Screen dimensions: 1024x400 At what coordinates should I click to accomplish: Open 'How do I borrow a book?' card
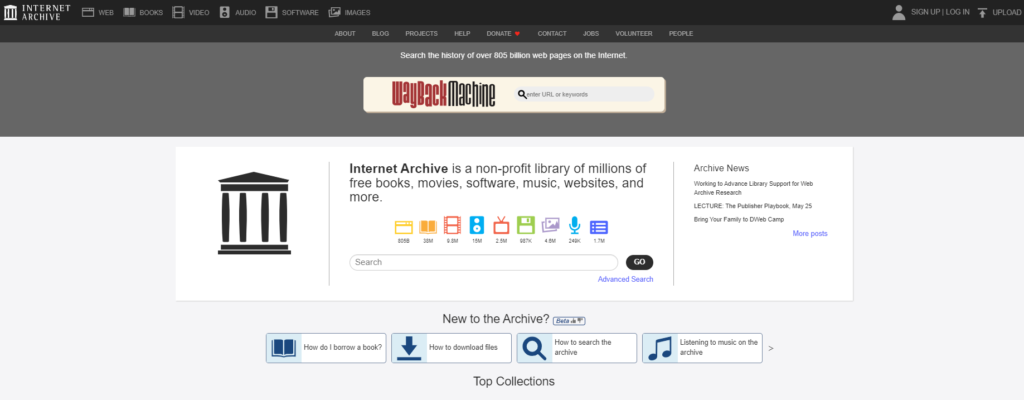pyautogui.click(x=326, y=348)
